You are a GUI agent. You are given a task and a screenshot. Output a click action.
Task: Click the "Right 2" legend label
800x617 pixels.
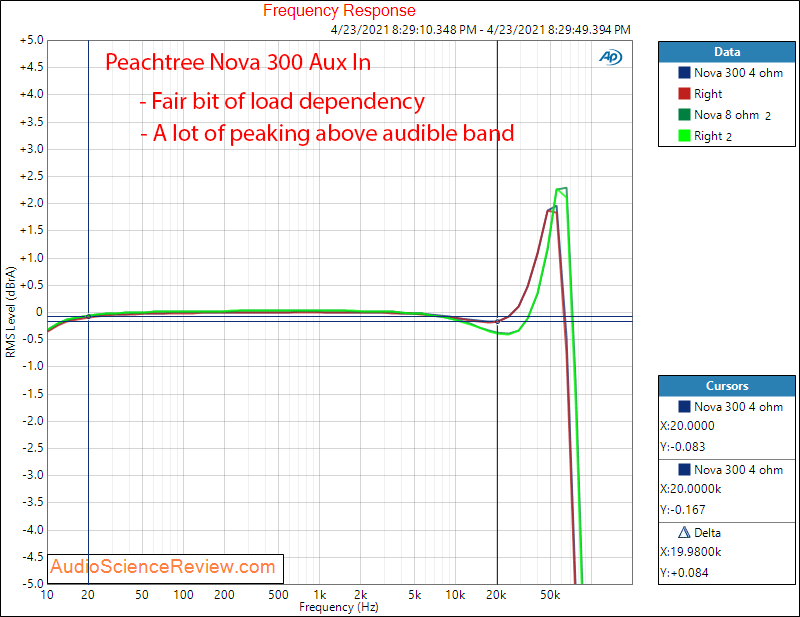713,136
